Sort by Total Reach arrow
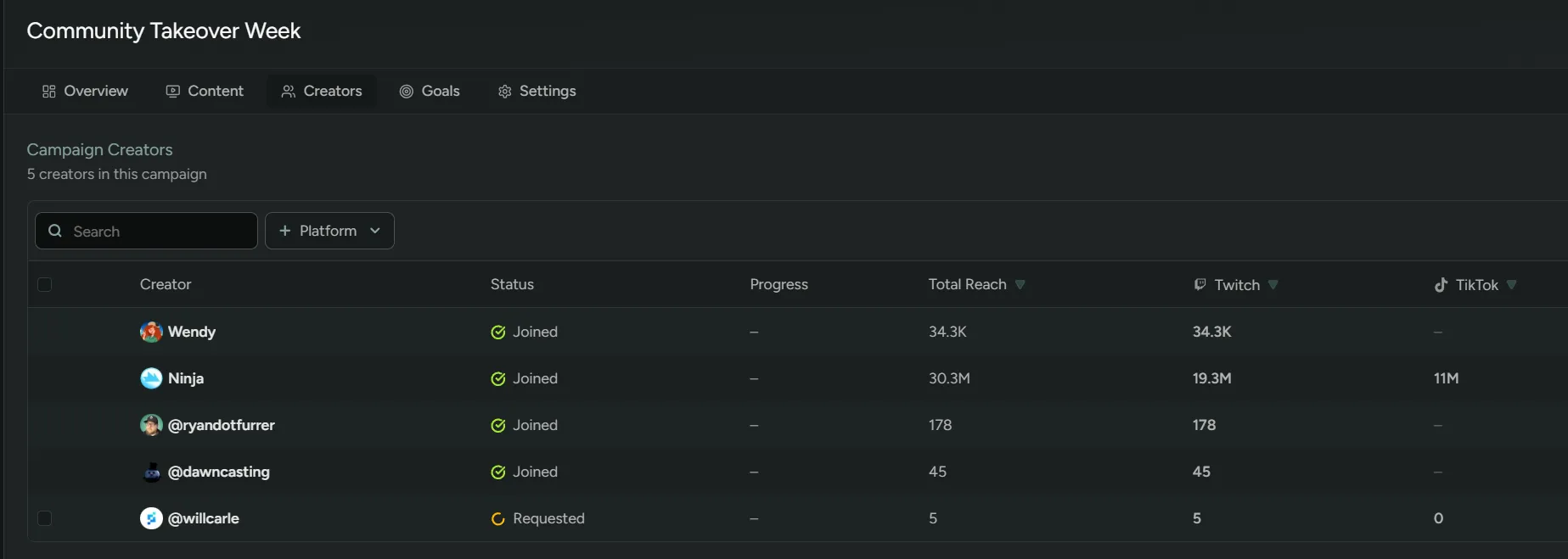Screen dimensions: 1568x559 1020,284
